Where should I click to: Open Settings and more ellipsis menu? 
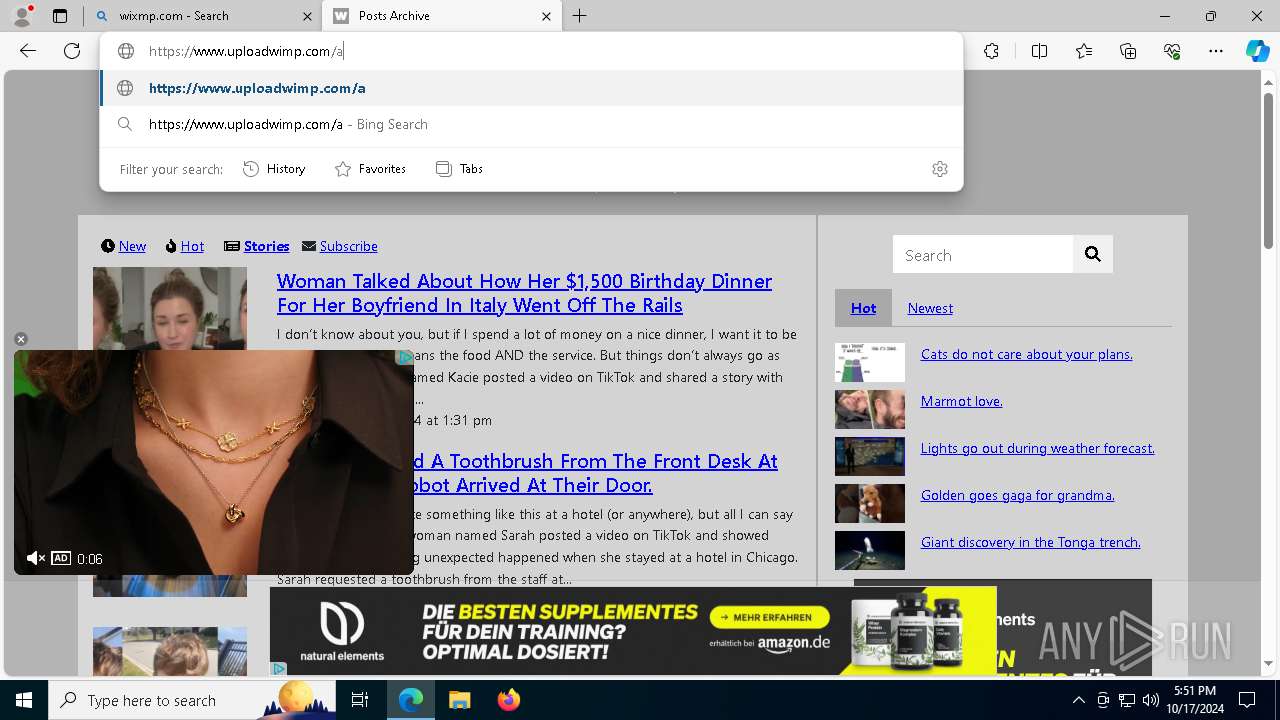1216,51
